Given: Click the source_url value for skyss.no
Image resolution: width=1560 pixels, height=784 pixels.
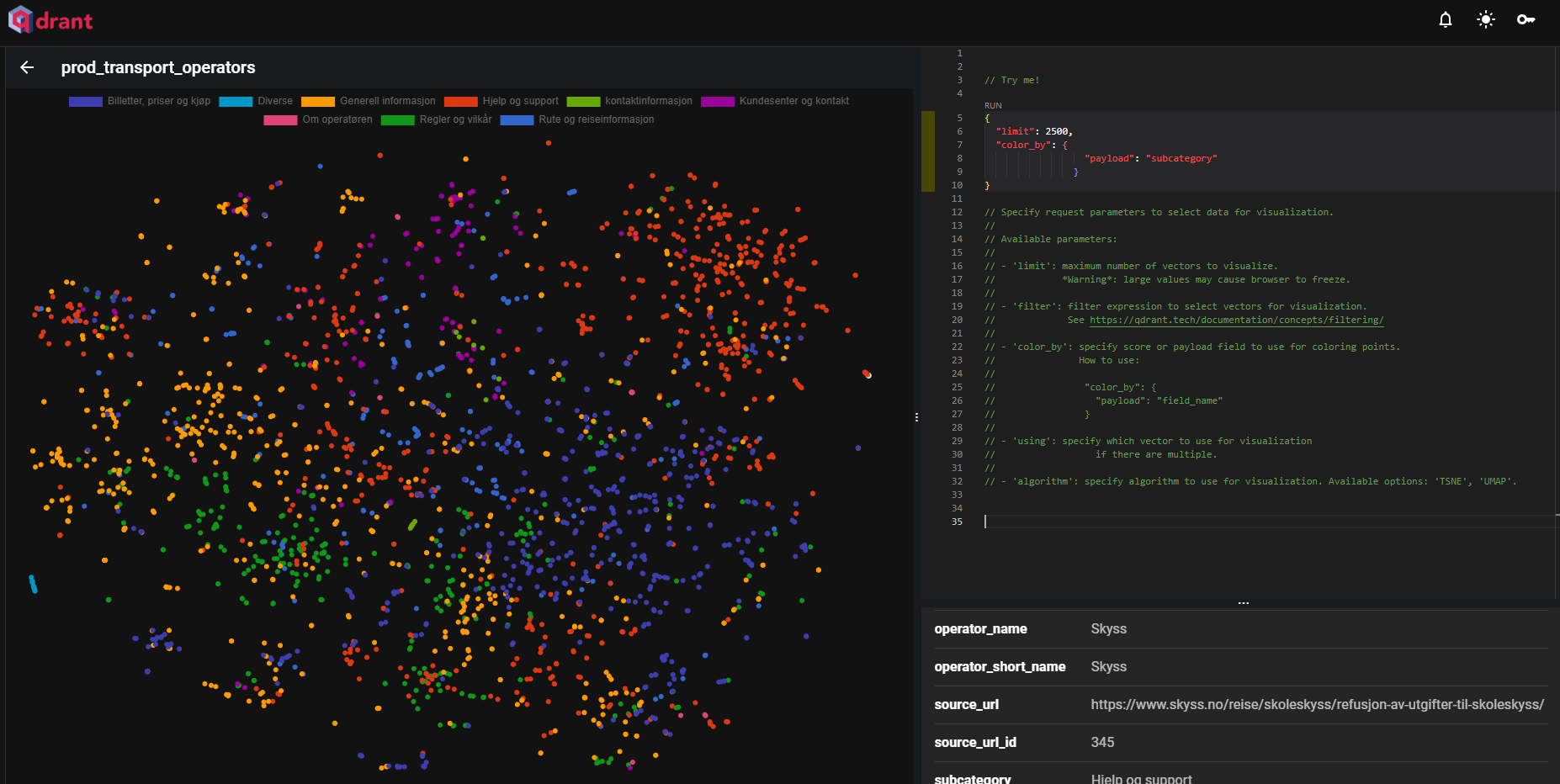Looking at the screenshot, I should click(x=1317, y=704).
